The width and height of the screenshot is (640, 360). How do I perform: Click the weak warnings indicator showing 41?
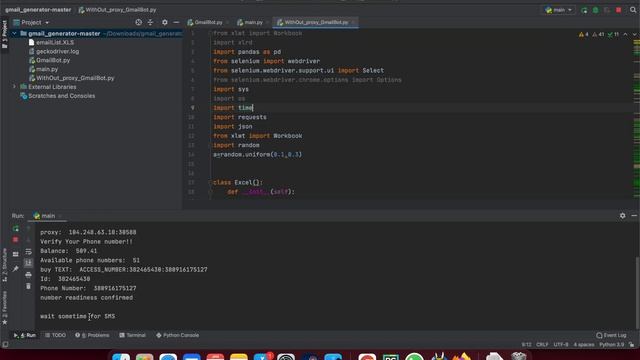[x=598, y=34]
